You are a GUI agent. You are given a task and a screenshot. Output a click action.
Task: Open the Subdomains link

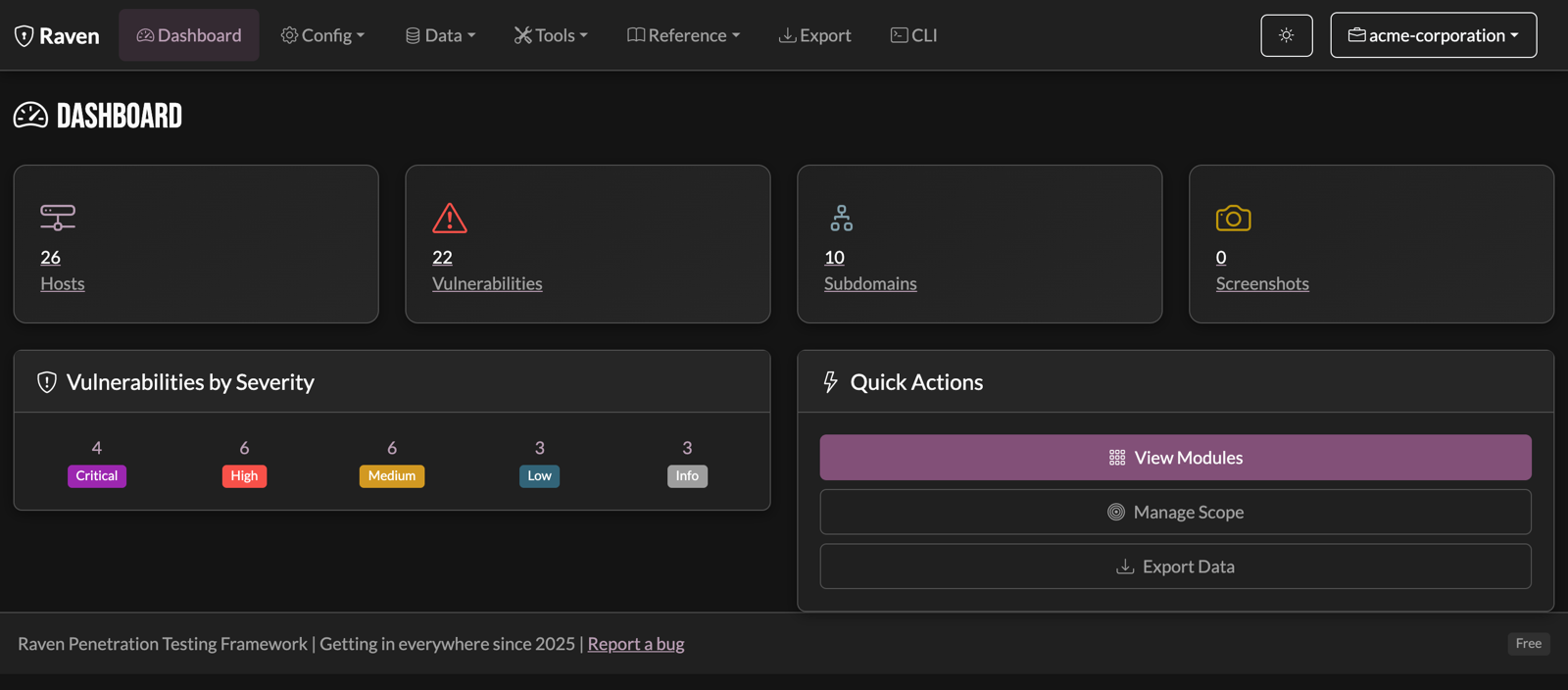(x=870, y=283)
